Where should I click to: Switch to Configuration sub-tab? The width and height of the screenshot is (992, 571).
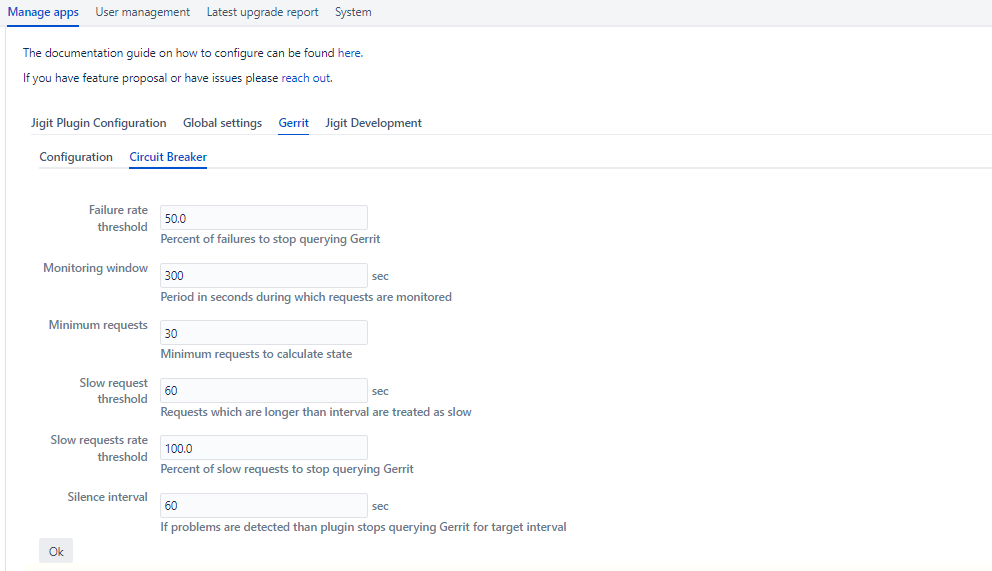76,157
